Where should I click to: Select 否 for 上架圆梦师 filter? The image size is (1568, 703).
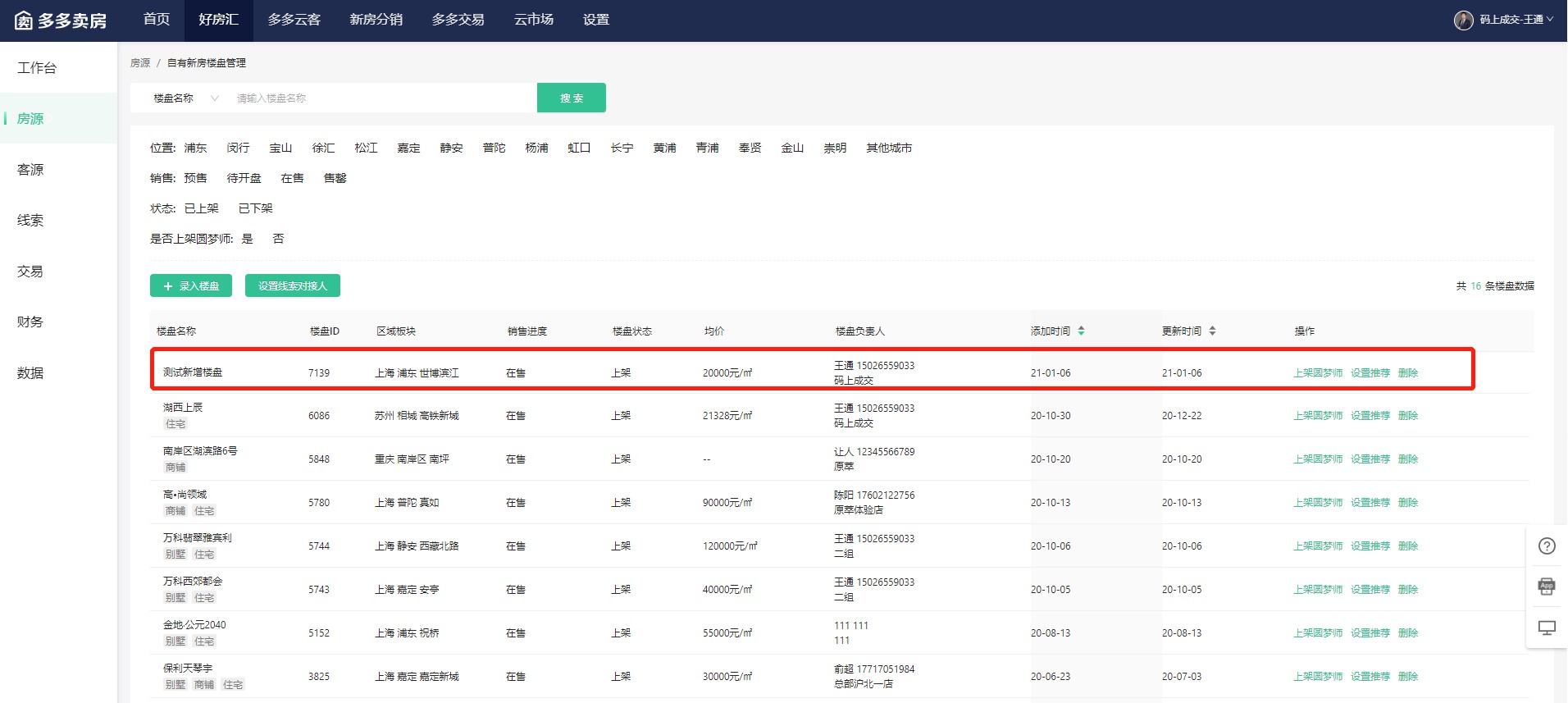278,239
